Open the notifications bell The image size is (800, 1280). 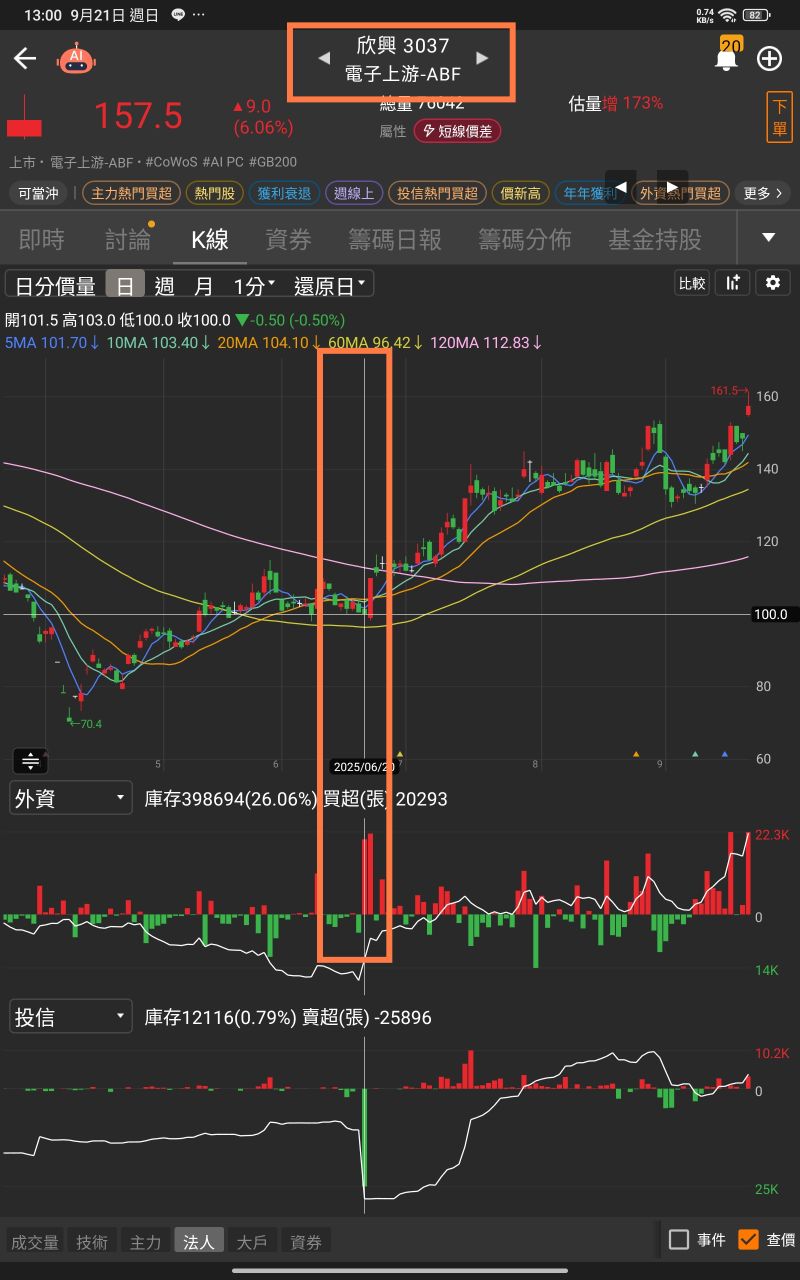point(726,59)
